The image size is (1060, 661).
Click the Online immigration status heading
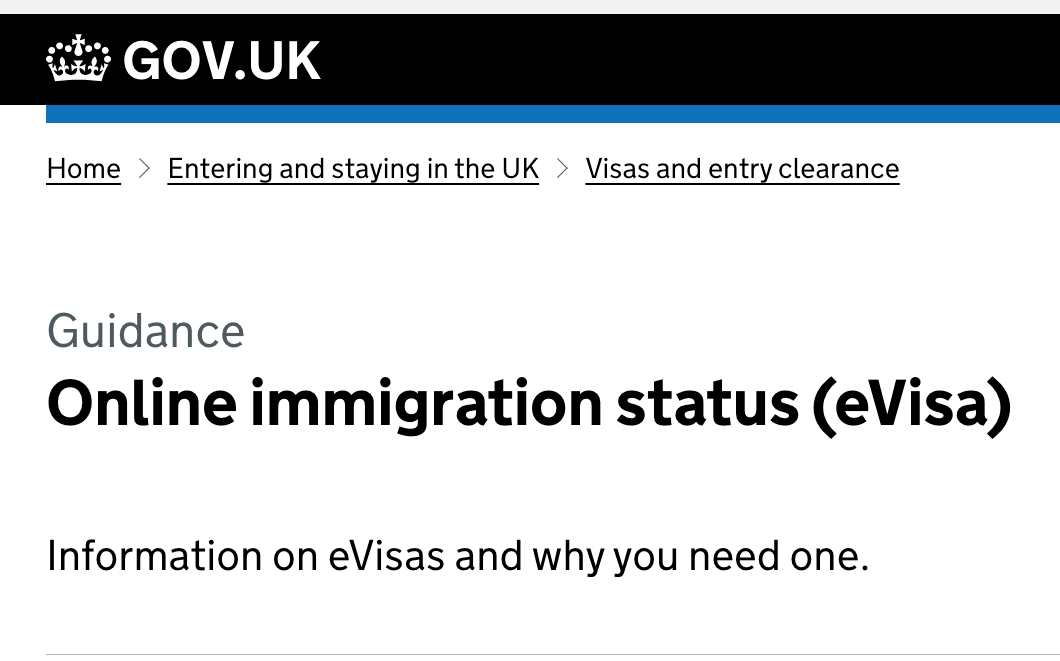[x=529, y=404]
